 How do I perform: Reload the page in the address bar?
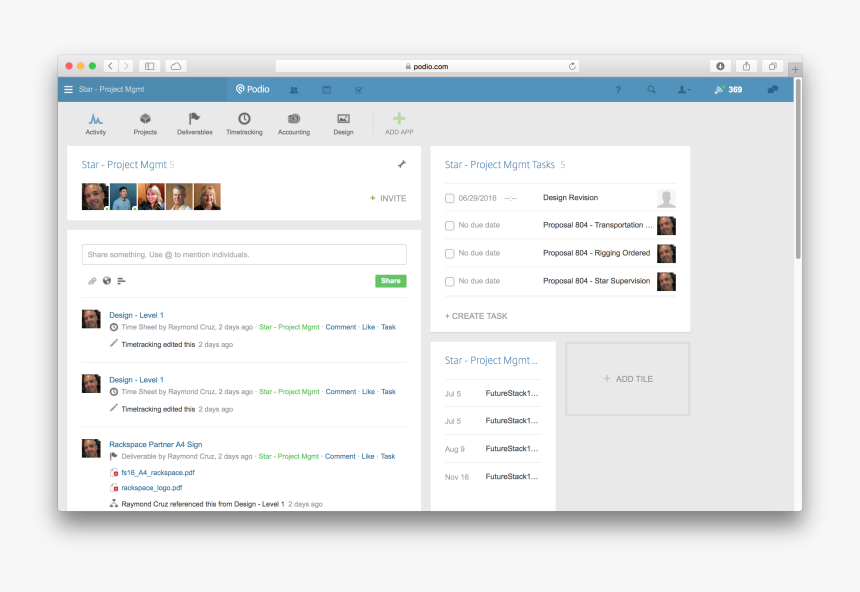click(572, 66)
